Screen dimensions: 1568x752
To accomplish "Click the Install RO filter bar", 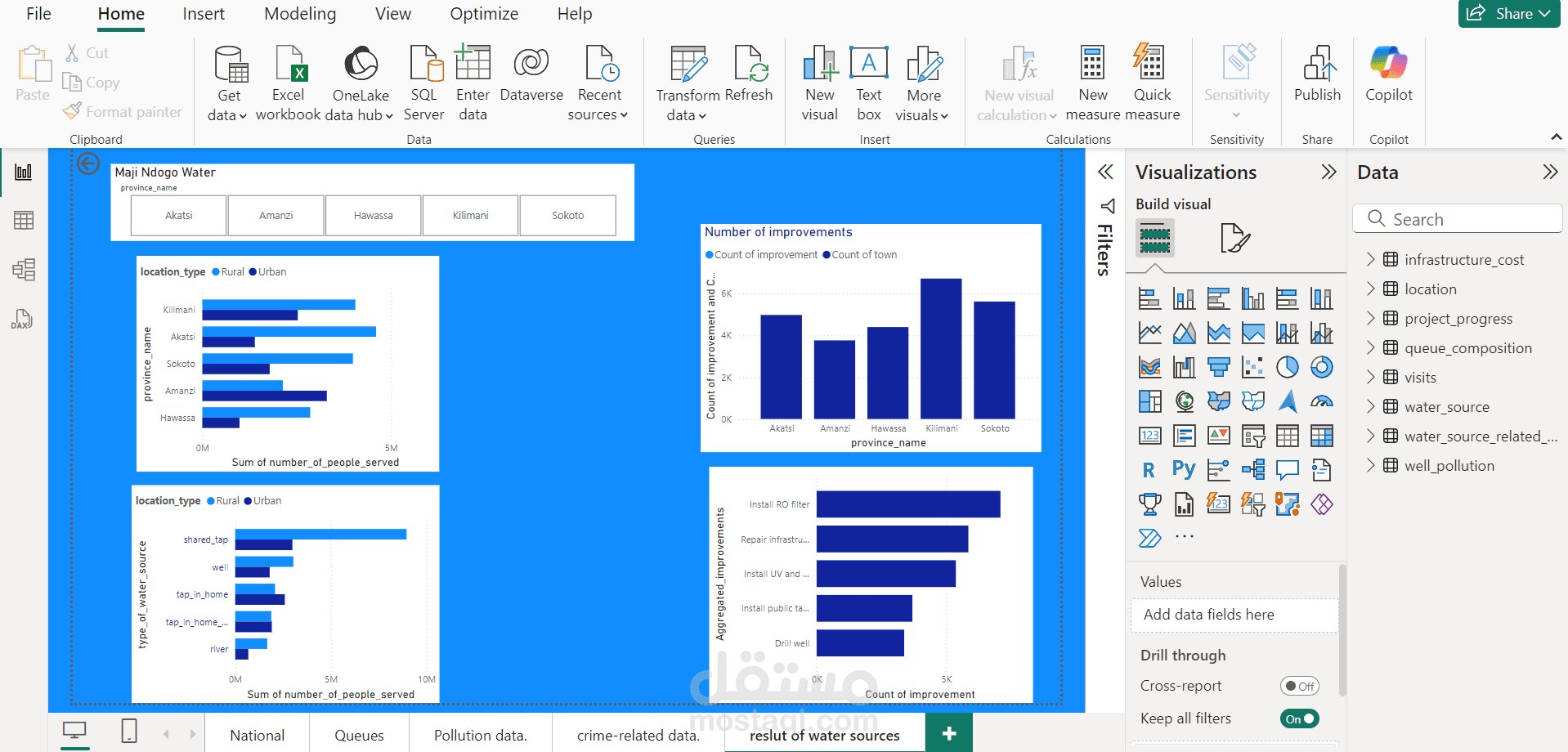I will point(908,504).
